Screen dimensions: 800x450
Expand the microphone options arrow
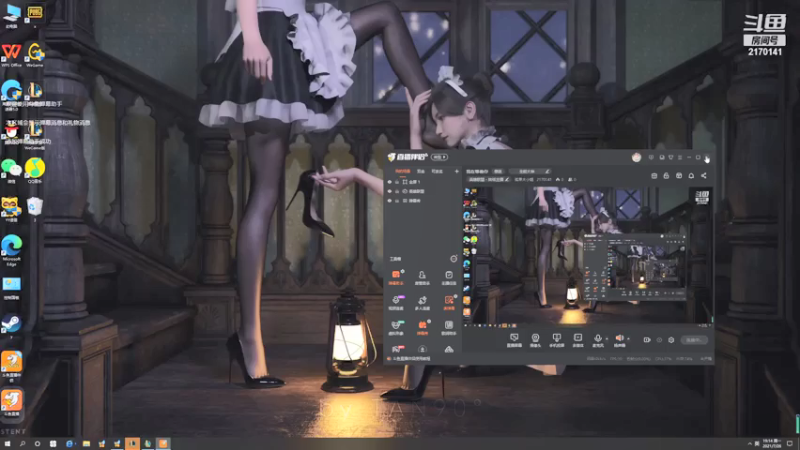606,338
